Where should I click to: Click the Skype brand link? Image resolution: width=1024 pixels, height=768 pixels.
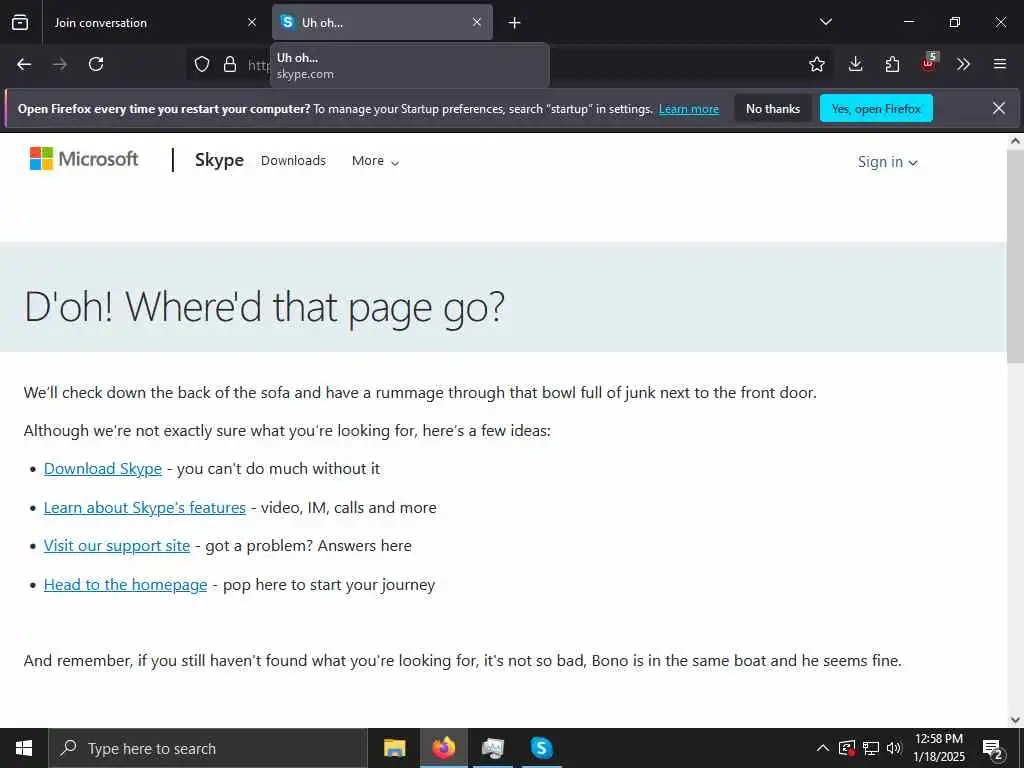click(219, 160)
